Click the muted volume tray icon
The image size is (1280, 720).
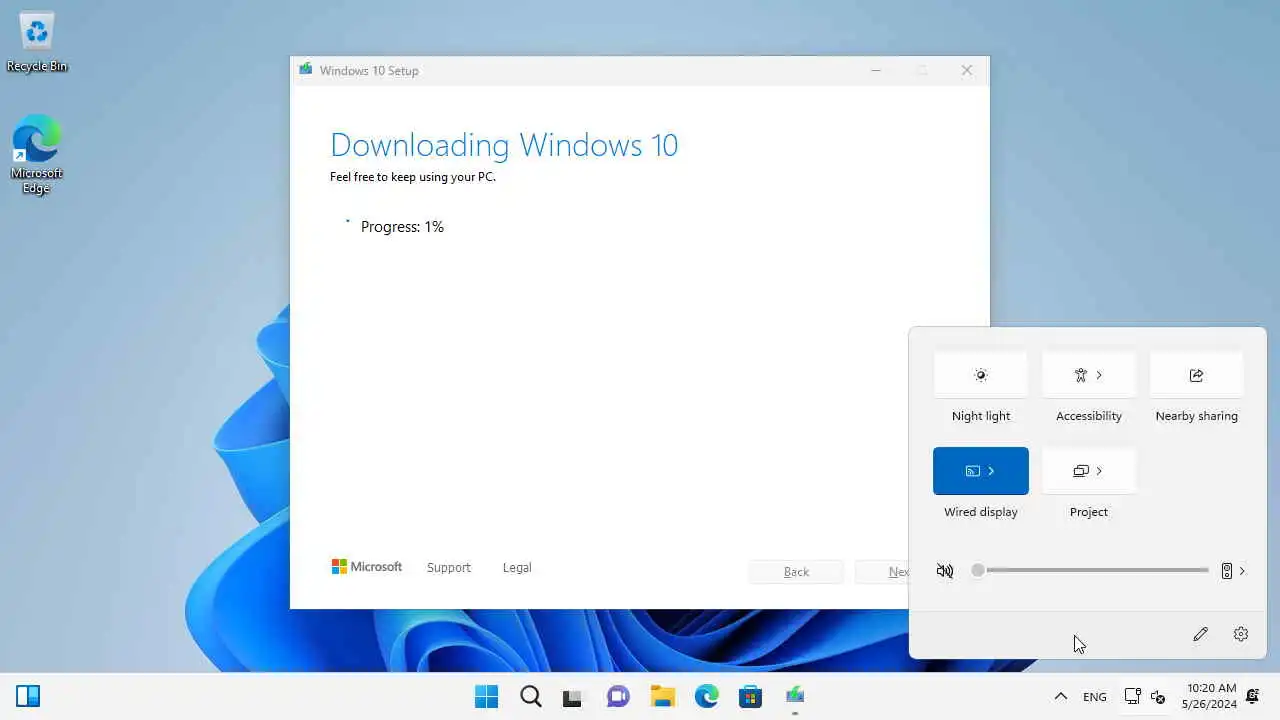[x=1158, y=696]
